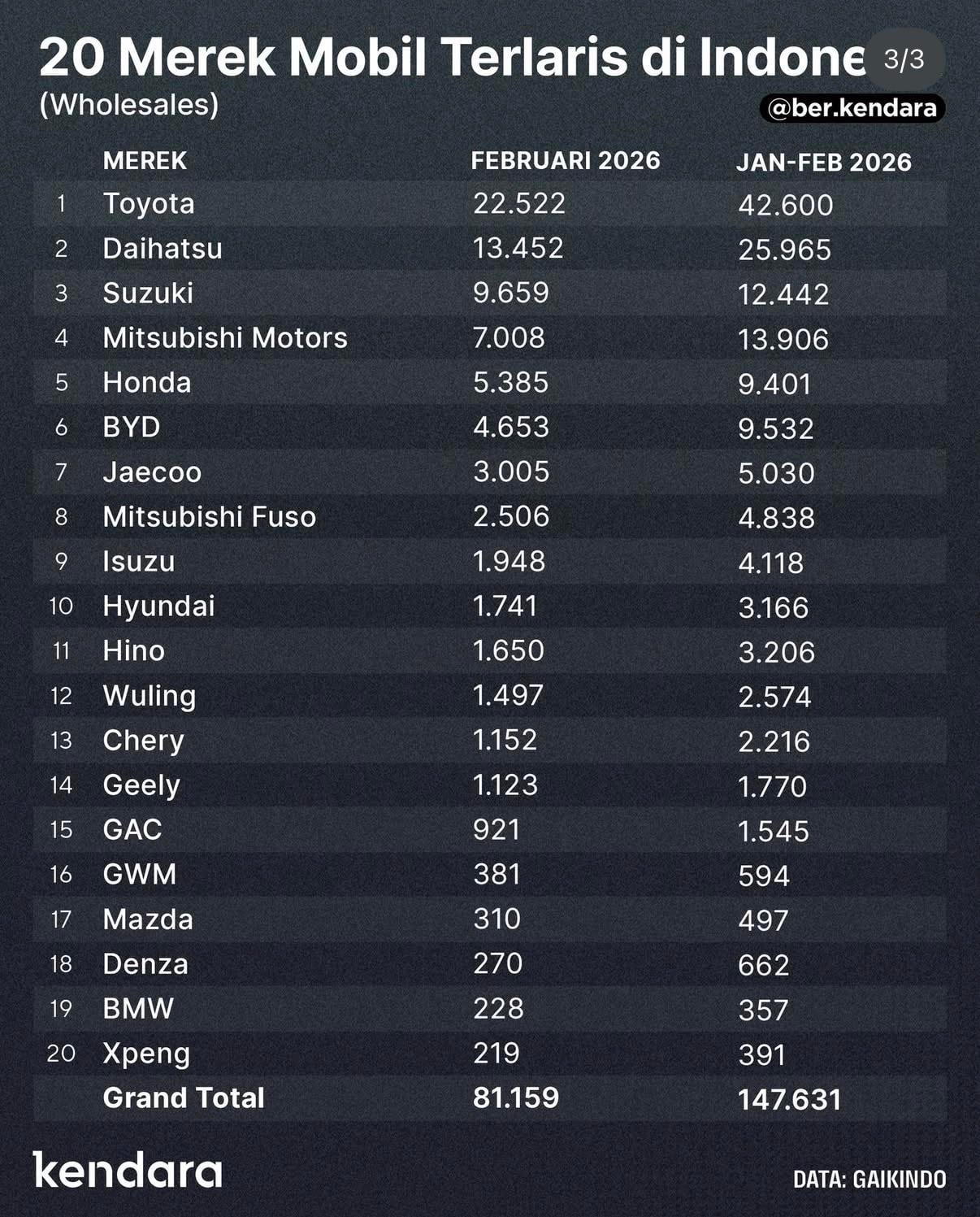Click the kendara logo at bottom

(x=128, y=1171)
